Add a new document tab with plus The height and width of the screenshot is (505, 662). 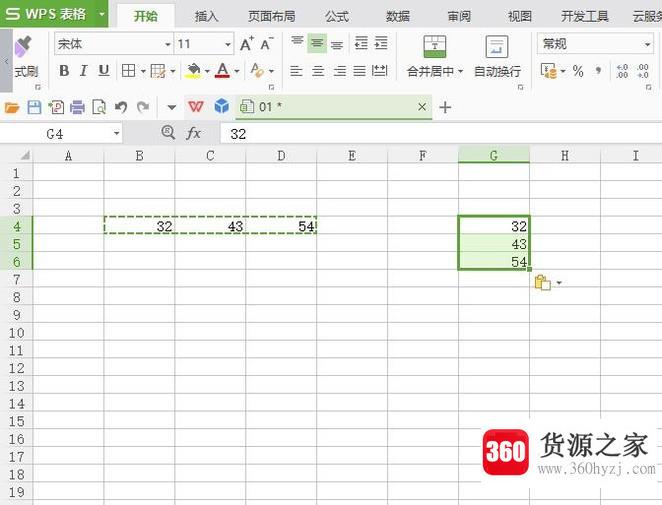[445, 107]
